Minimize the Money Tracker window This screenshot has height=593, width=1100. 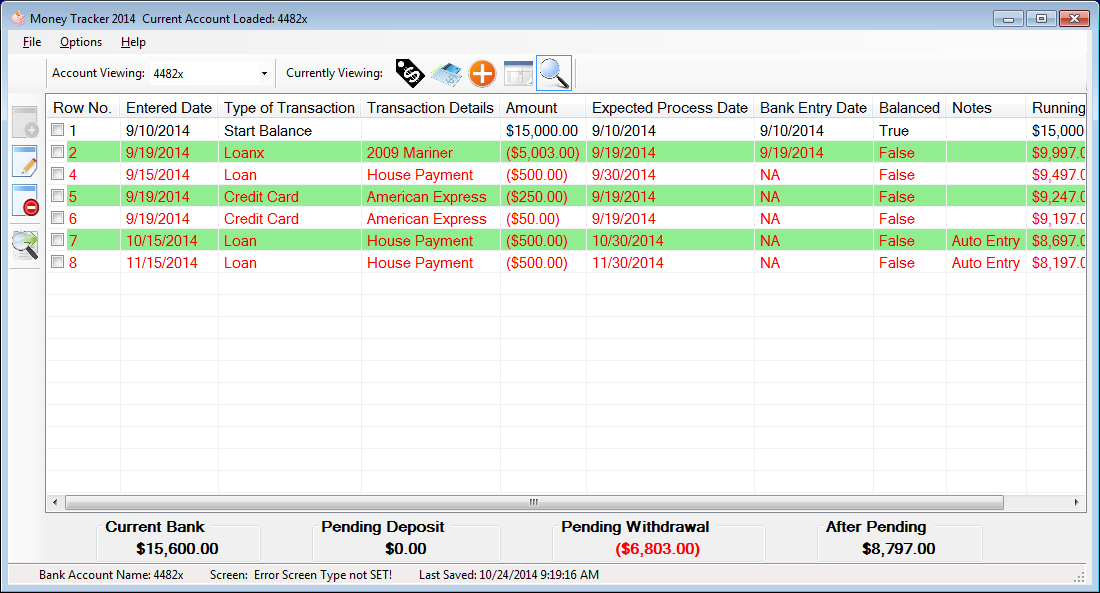pos(1008,19)
